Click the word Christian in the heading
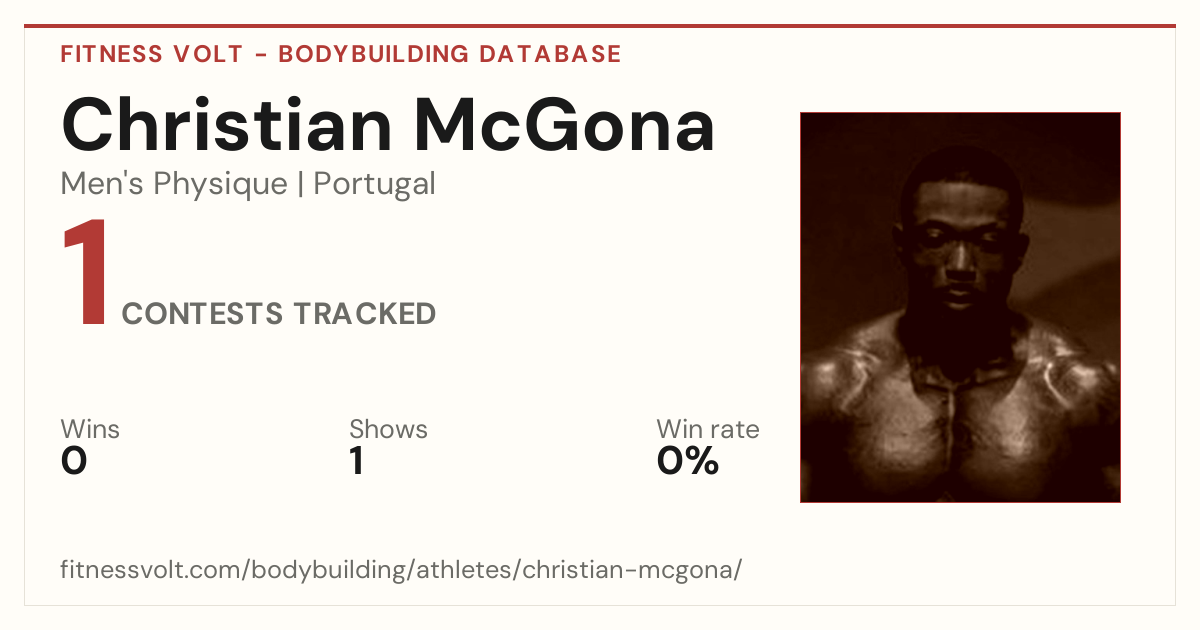This screenshot has height=630, width=1200. [x=227, y=124]
